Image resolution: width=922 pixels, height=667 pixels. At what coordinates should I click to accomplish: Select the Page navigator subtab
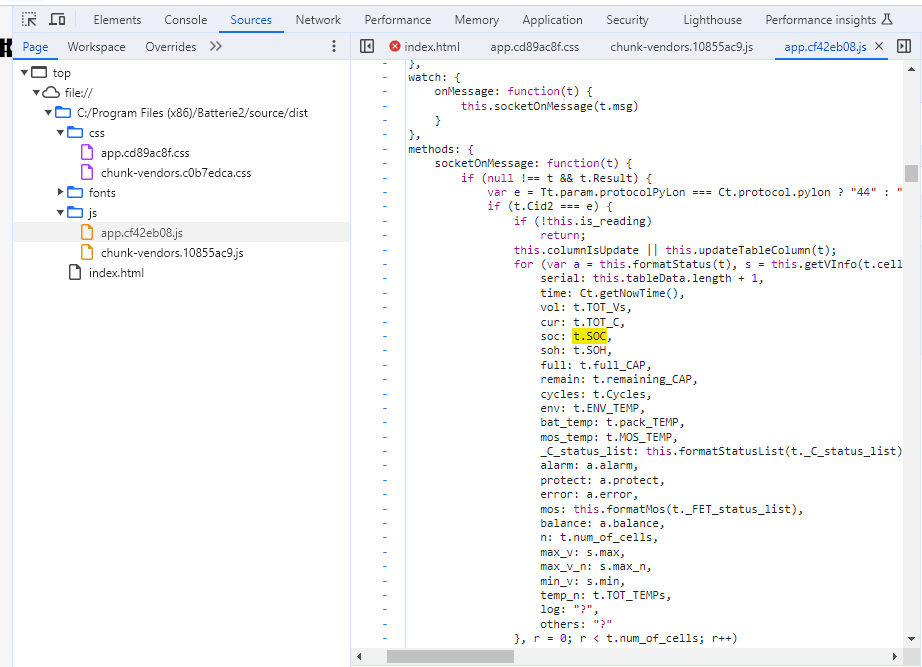coord(35,46)
